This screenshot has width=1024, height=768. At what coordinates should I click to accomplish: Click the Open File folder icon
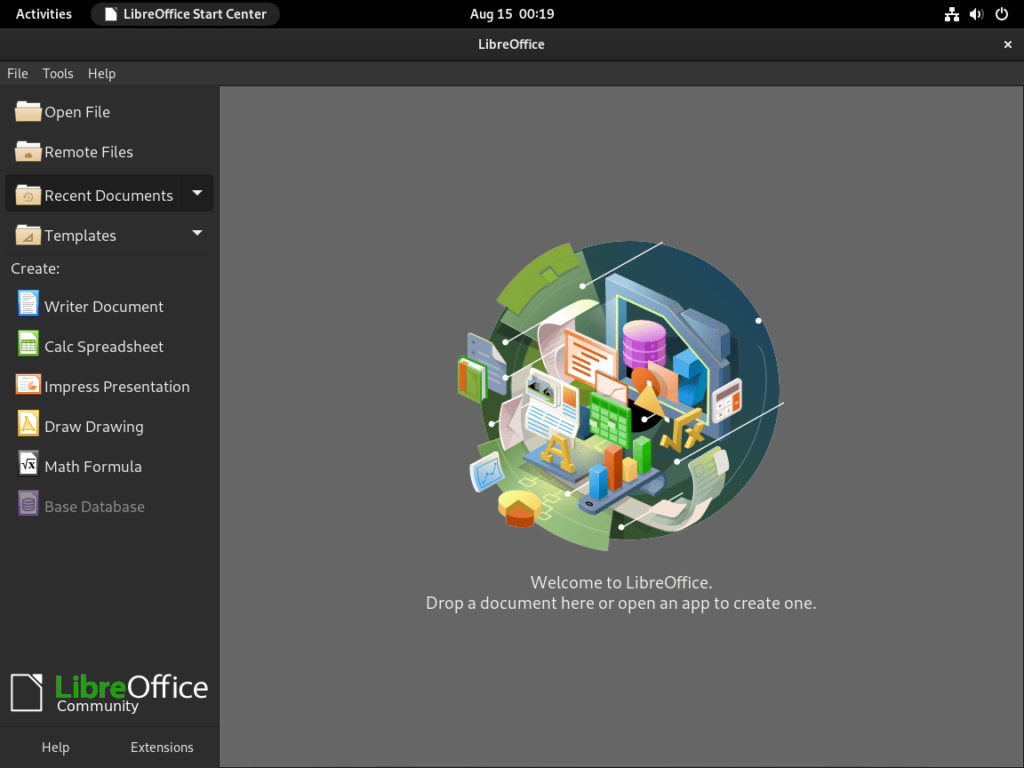pyautogui.click(x=28, y=112)
